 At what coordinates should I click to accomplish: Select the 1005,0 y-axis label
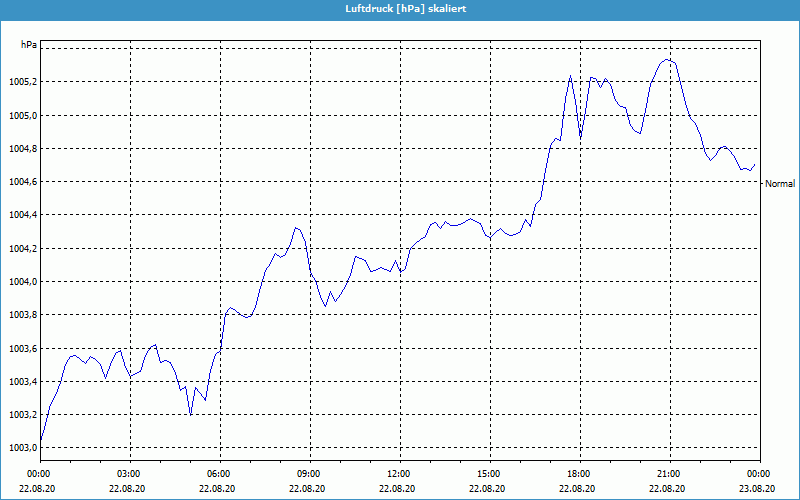[x=23, y=115]
